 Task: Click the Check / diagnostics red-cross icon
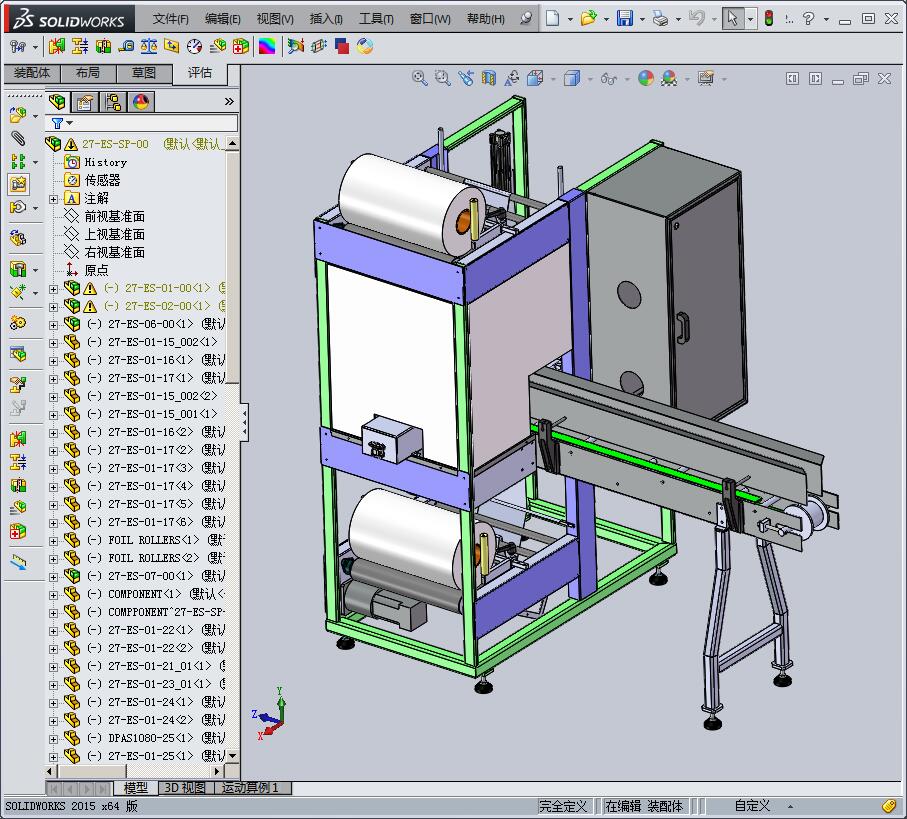[241, 46]
